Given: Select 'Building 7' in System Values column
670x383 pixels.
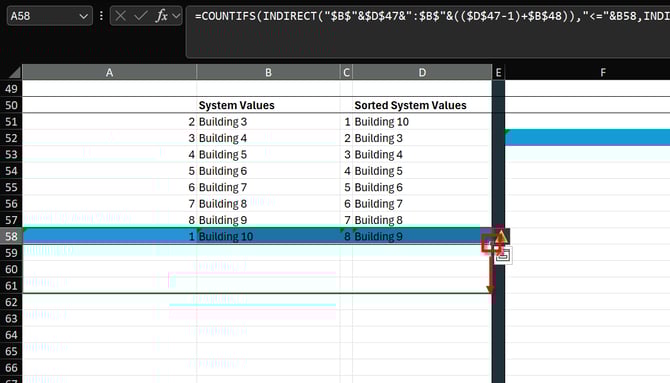Looking at the screenshot, I should (x=268, y=187).
